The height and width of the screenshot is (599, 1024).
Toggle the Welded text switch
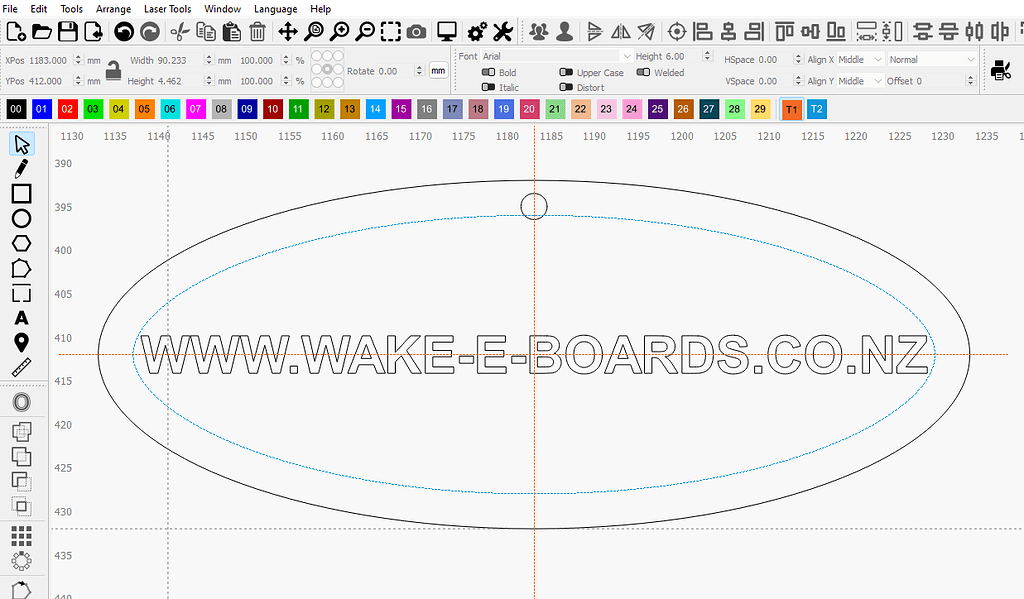(x=643, y=72)
